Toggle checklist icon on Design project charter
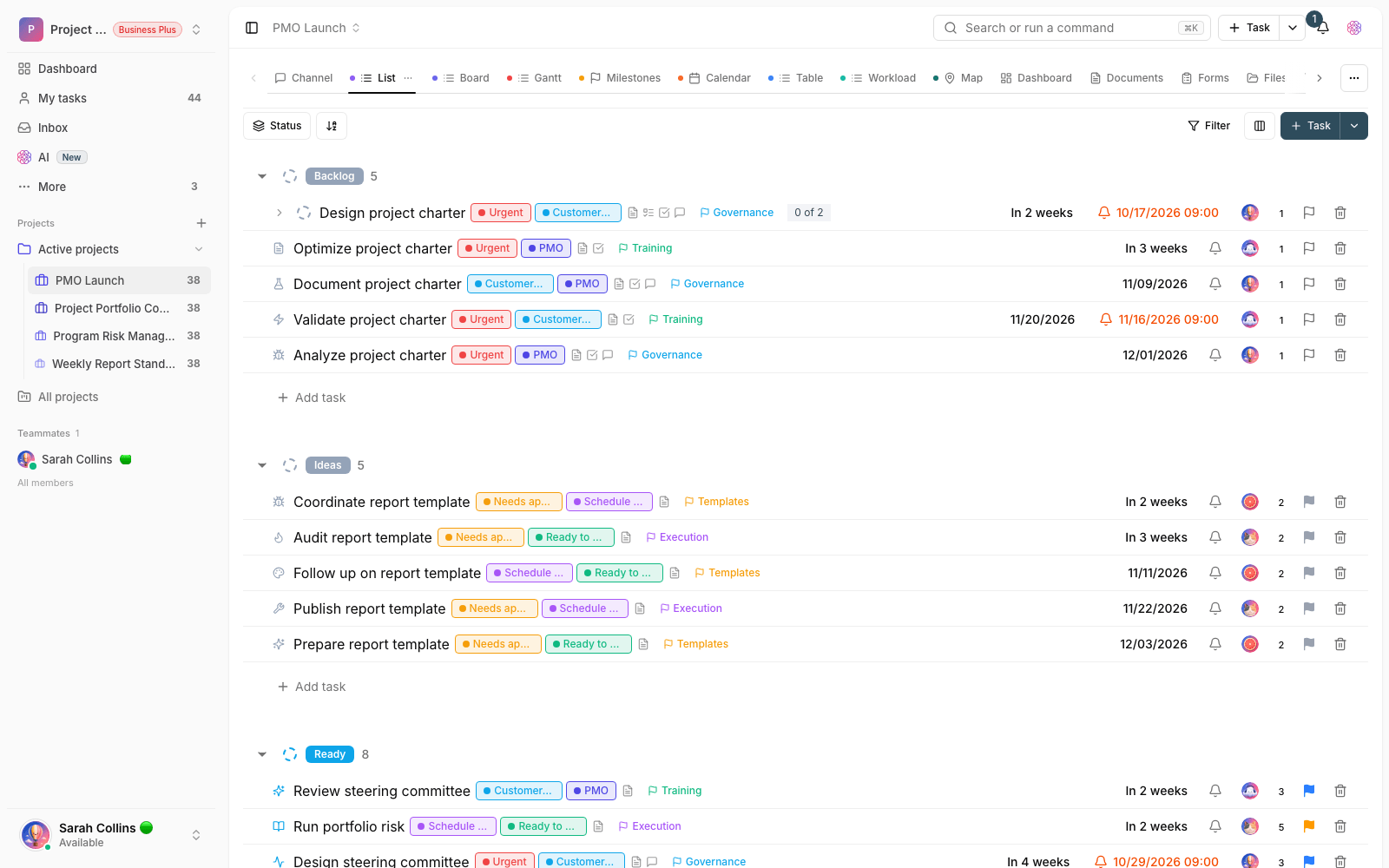1389x868 pixels. point(664,213)
